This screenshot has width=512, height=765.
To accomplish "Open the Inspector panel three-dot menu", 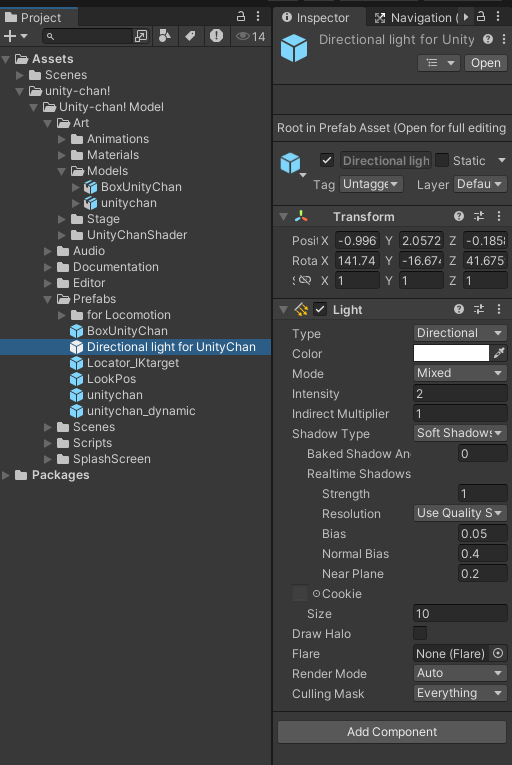I will click(x=498, y=17).
